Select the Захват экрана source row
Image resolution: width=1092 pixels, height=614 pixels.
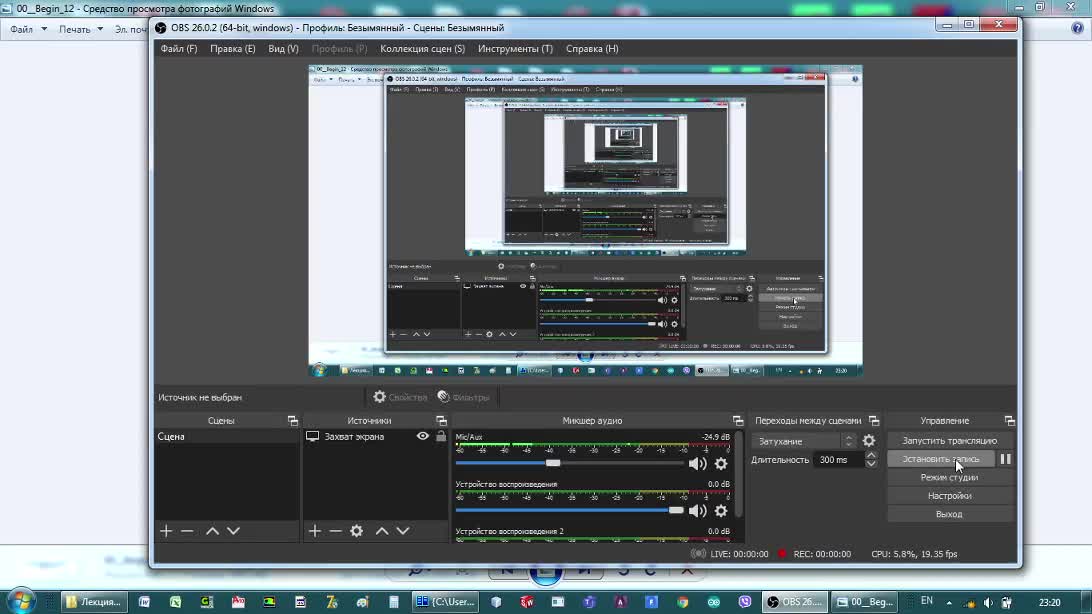coord(375,436)
